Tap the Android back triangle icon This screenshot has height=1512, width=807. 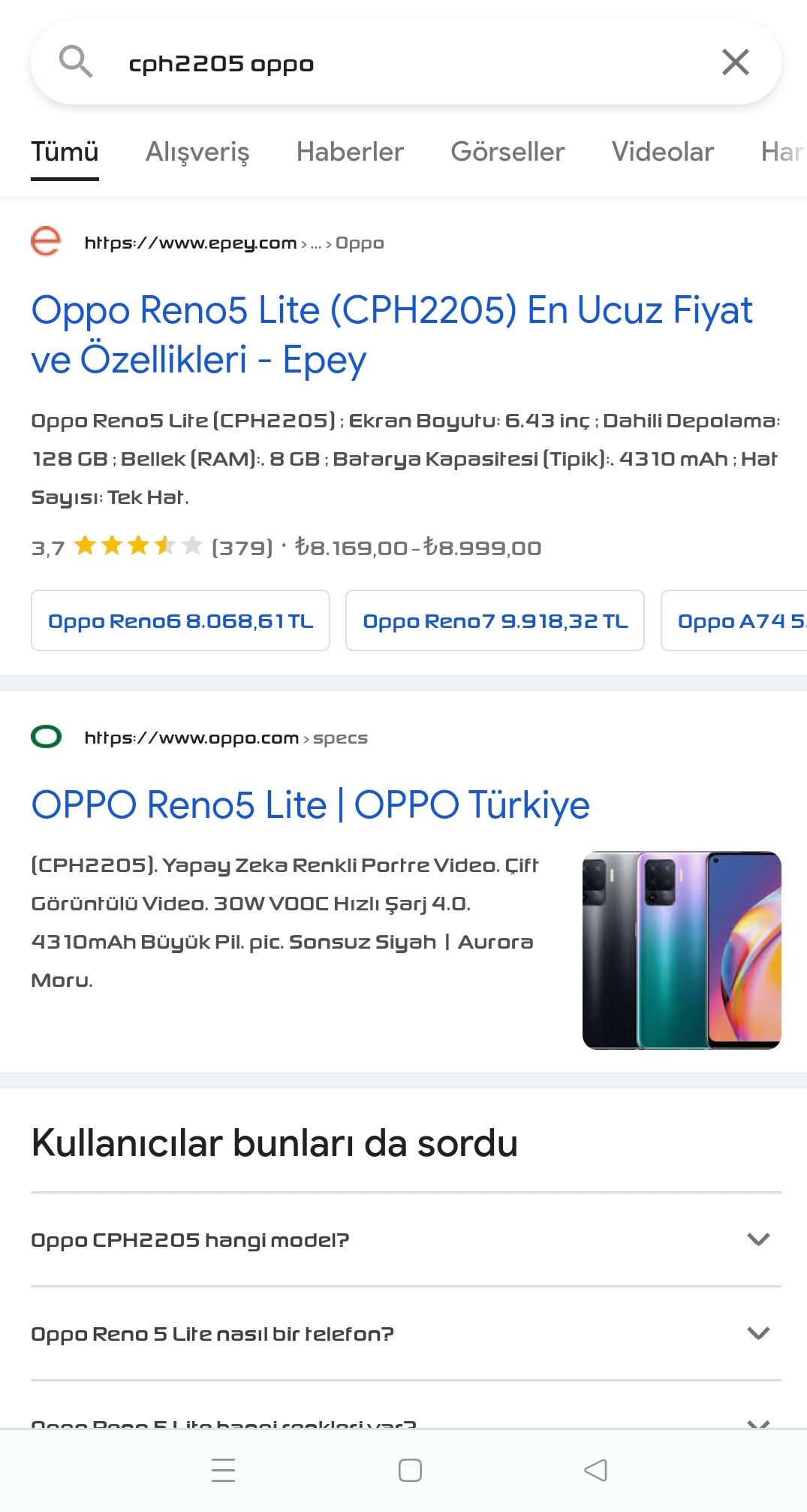[x=595, y=1470]
